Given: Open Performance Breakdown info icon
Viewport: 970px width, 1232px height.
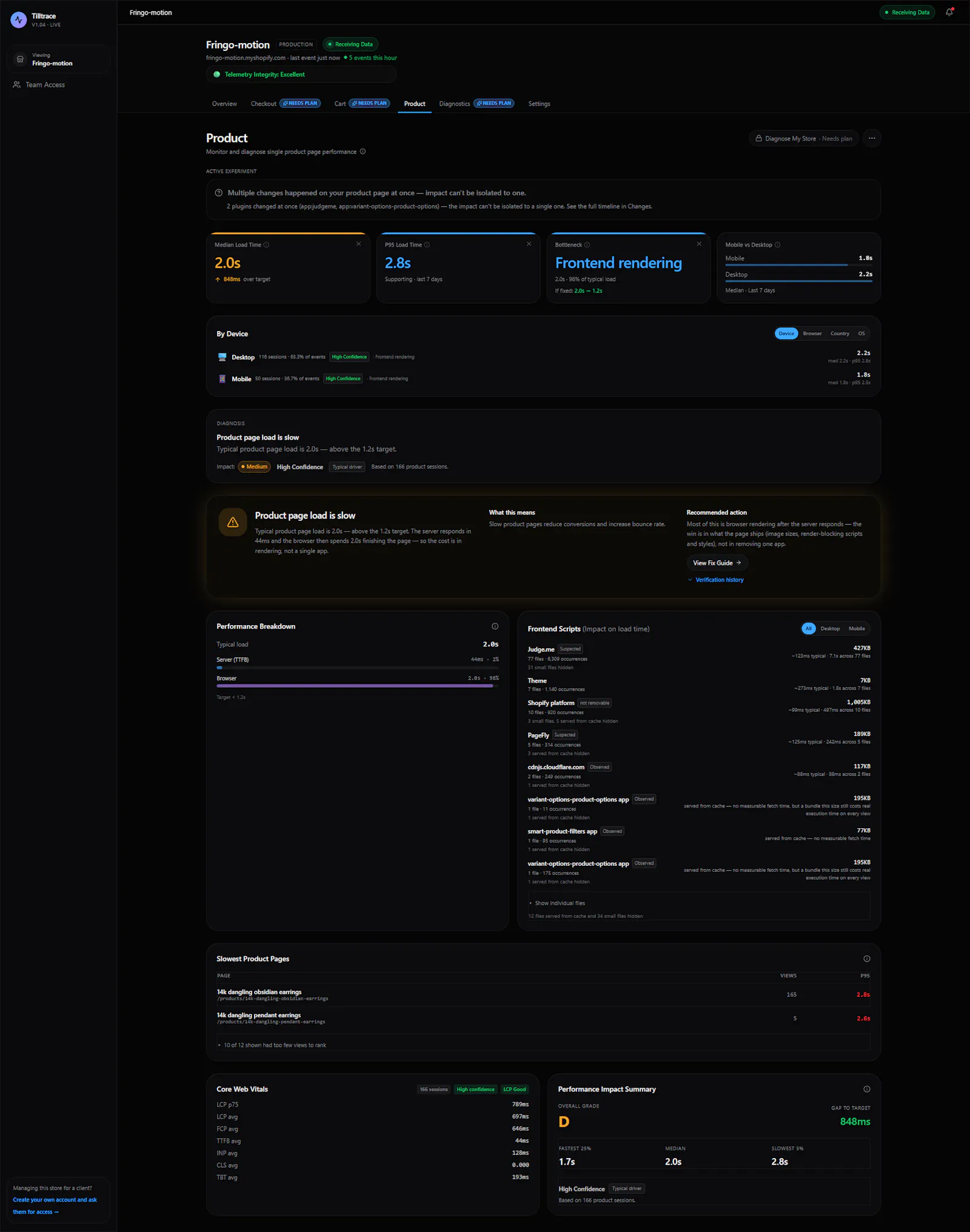Looking at the screenshot, I should pos(495,626).
